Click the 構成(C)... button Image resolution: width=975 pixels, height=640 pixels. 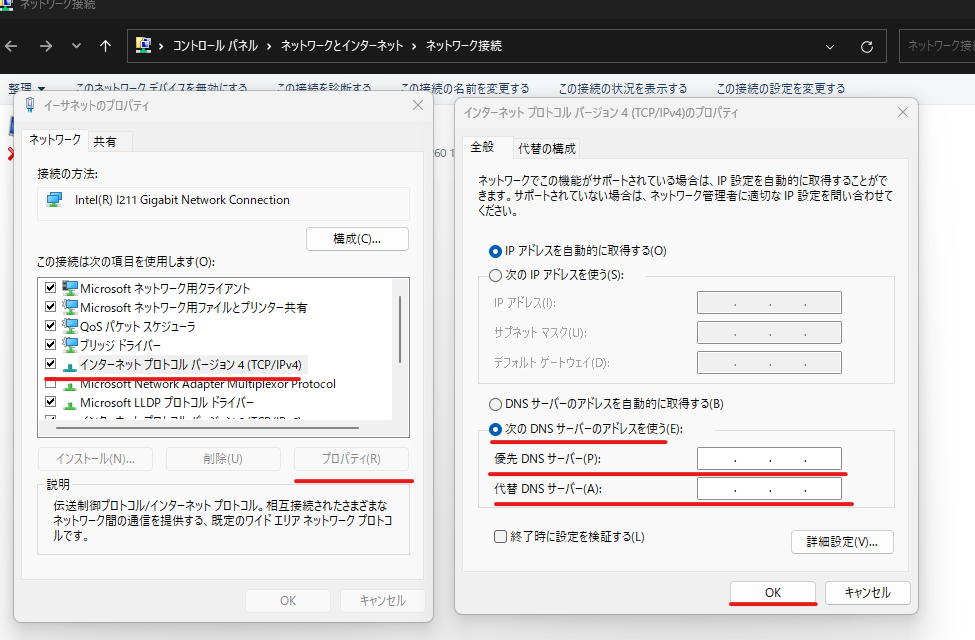pos(357,239)
